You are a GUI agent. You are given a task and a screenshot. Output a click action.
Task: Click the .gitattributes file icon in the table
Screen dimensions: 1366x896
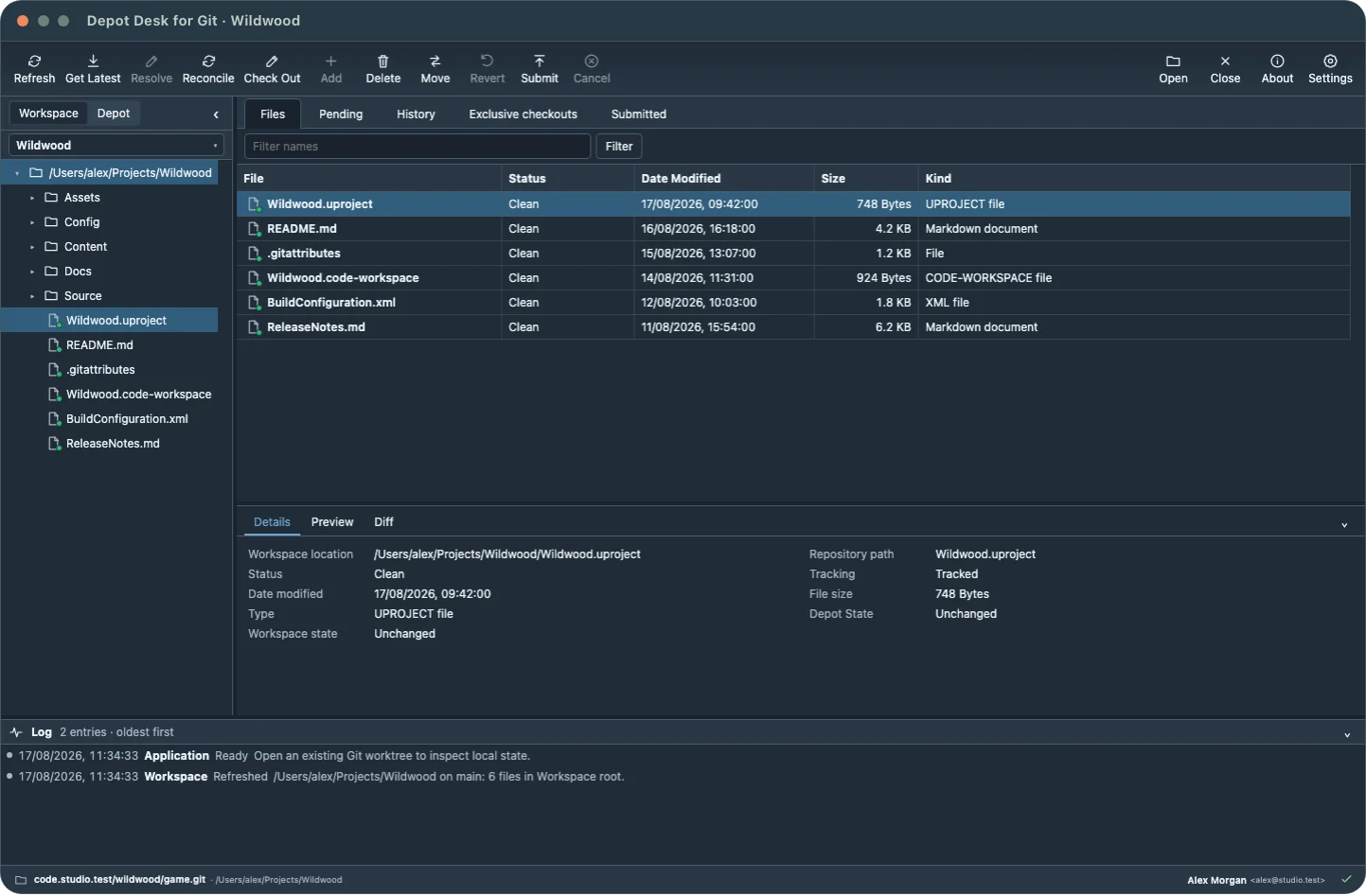pos(254,254)
